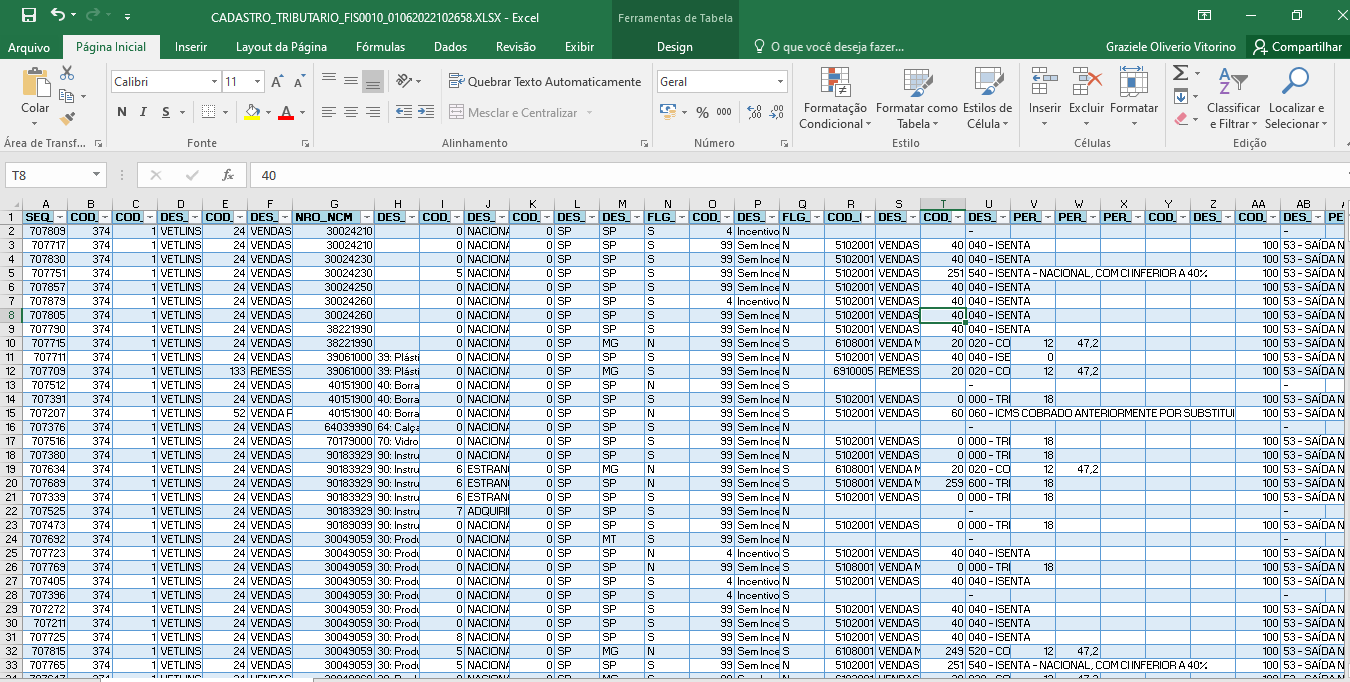Apply accounting currency format
Screen dimensions: 1350x682
point(668,112)
